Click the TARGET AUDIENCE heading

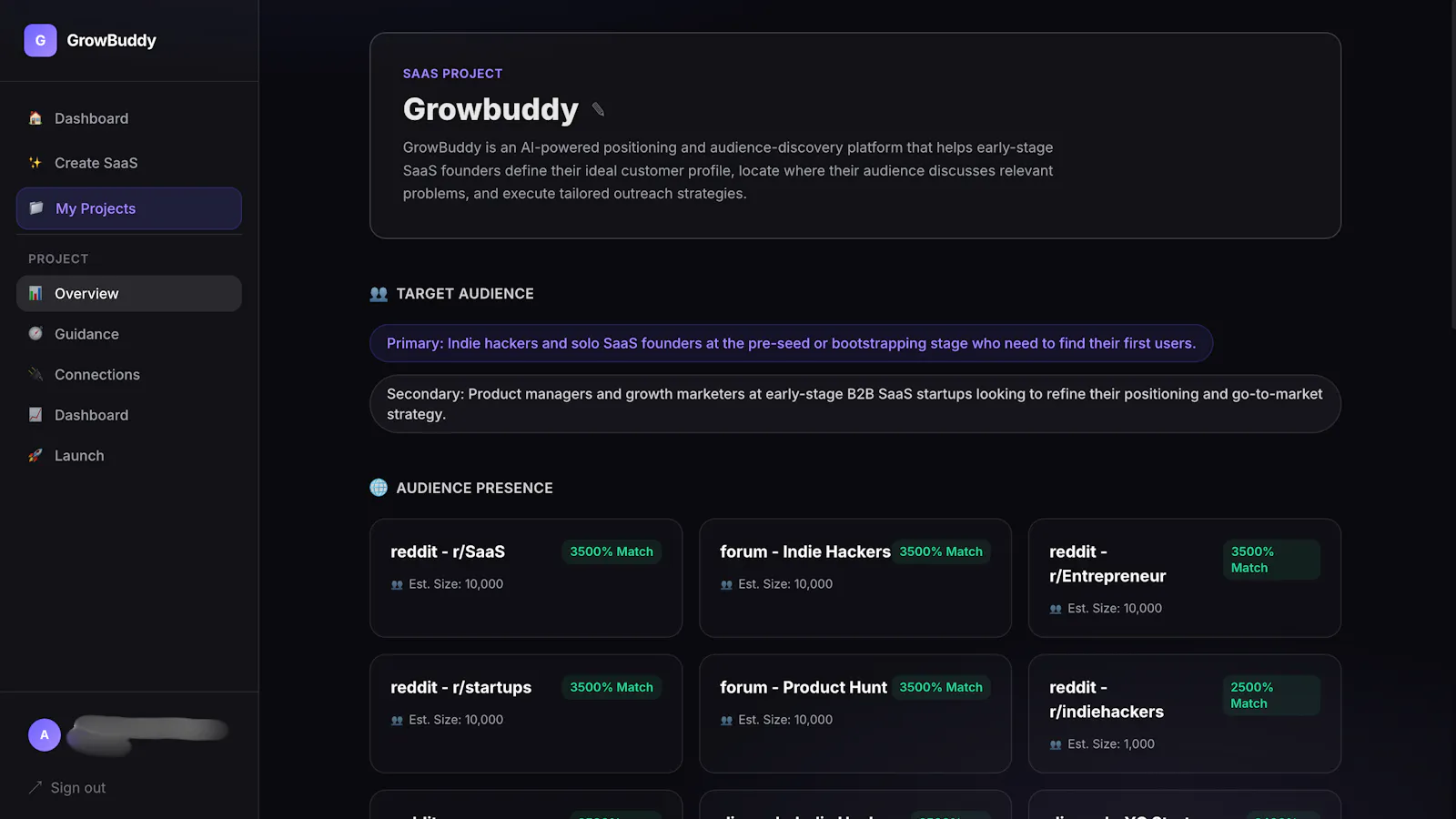[x=465, y=294]
